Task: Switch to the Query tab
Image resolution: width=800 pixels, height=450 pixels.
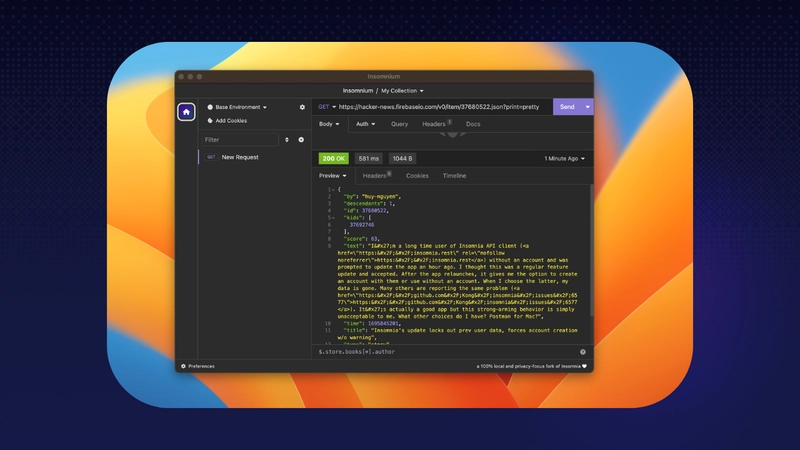Action: (399, 124)
